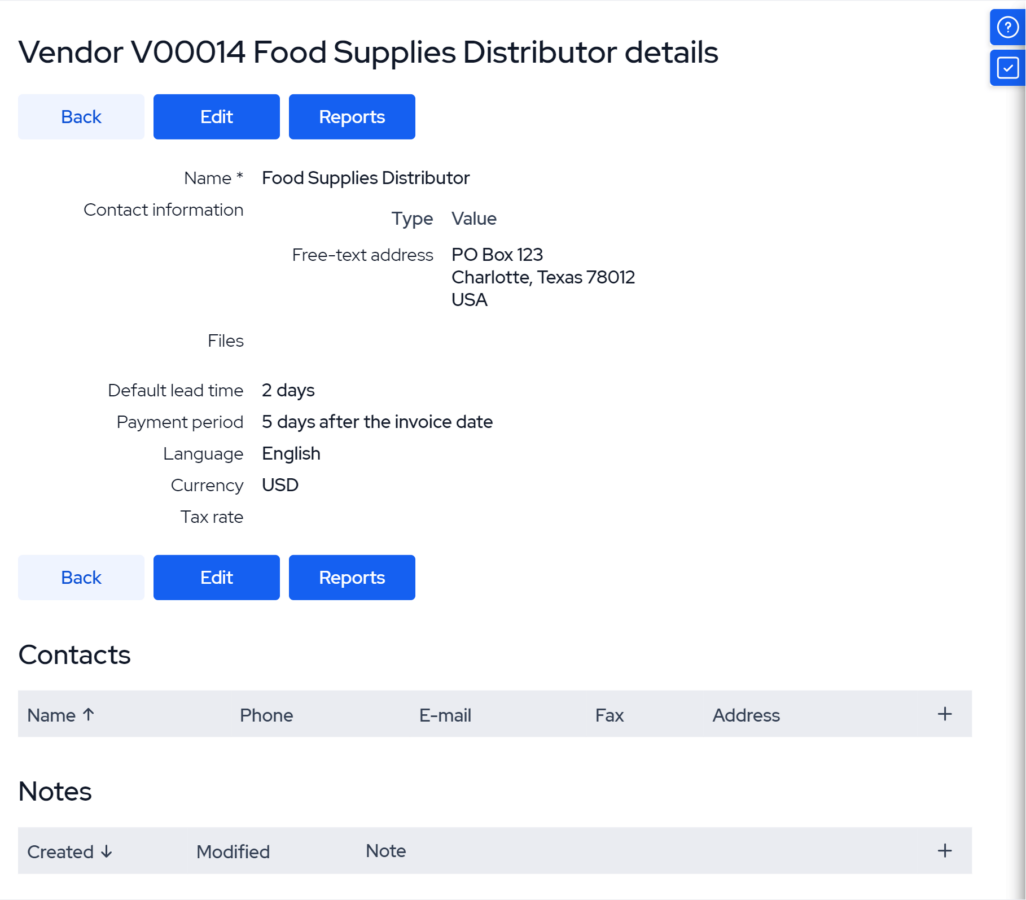Click the Modified column header in Notes
Image resolution: width=1026 pixels, height=900 pixels.
pos(233,852)
